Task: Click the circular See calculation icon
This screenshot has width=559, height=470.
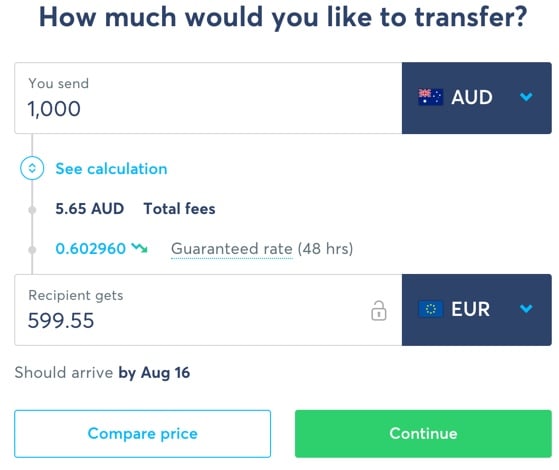Action: [x=32, y=168]
